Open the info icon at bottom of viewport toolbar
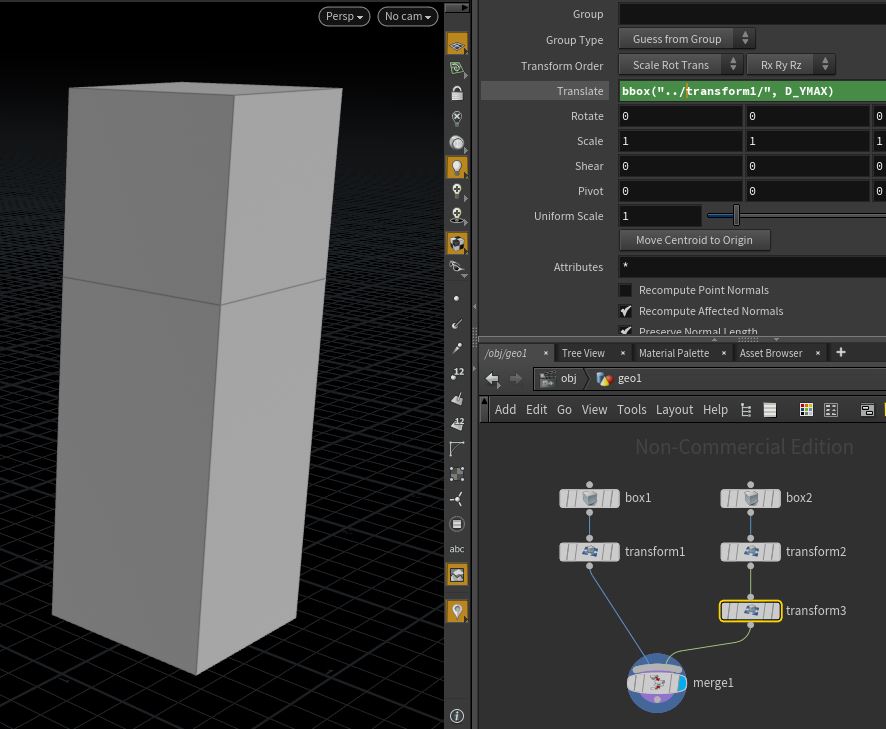The image size is (886, 729). [457, 716]
